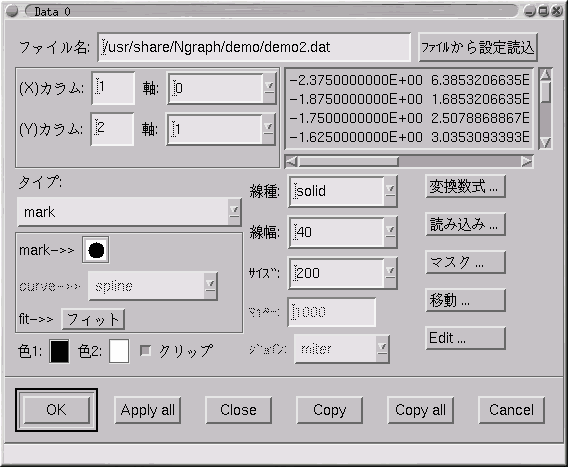
Task: Click the 移動 button
Action: (x=465, y=300)
